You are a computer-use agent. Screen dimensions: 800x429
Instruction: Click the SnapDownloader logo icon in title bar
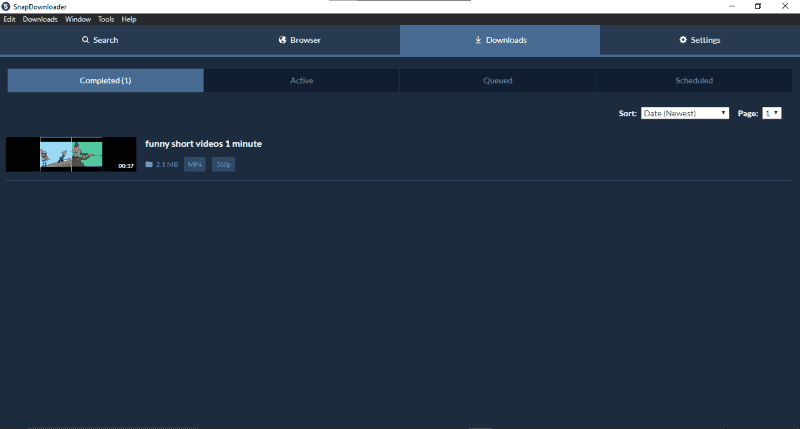pyautogui.click(x=7, y=6)
